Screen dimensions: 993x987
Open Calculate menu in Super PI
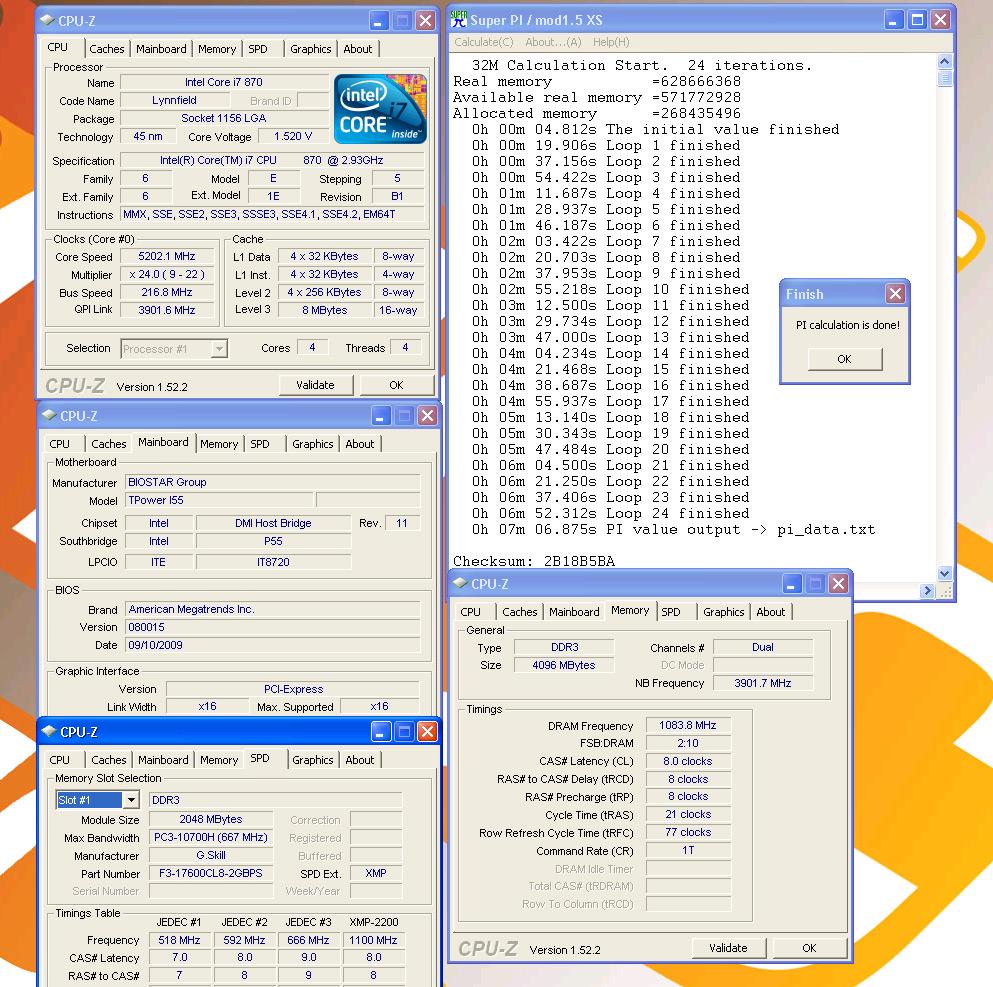[x=484, y=42]
